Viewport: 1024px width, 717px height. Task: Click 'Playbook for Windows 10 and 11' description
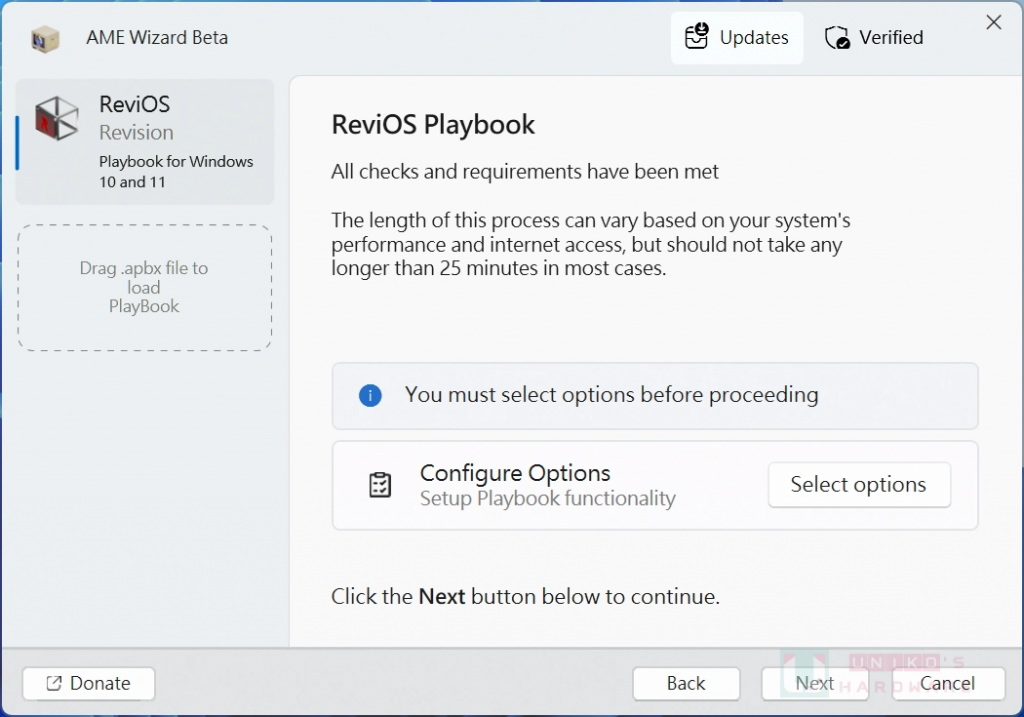(x=176, y=171)
